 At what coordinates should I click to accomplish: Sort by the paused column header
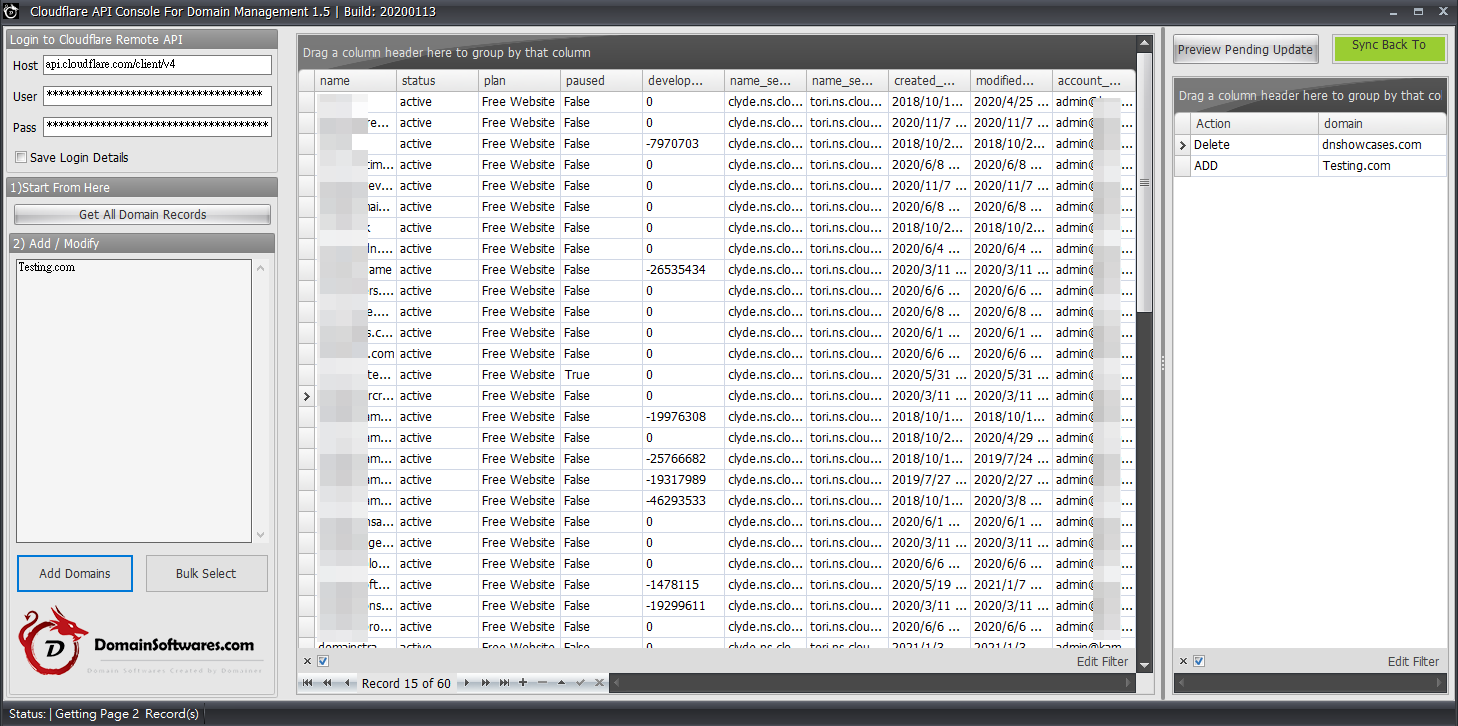(602, 81)
